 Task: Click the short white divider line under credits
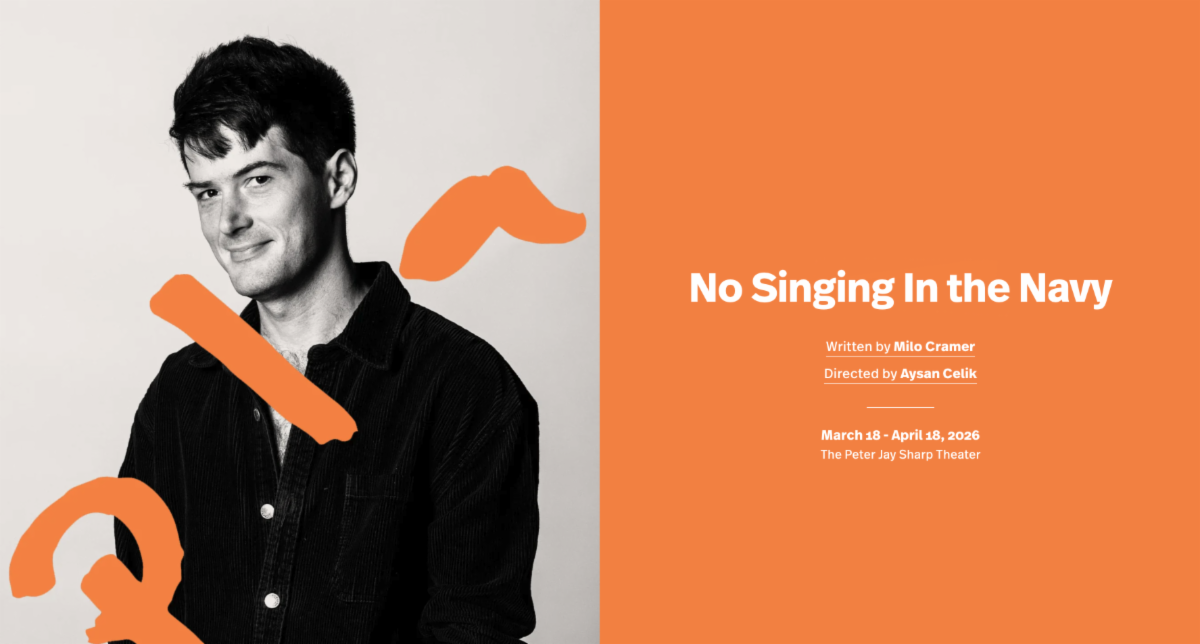tap(900, 407)
